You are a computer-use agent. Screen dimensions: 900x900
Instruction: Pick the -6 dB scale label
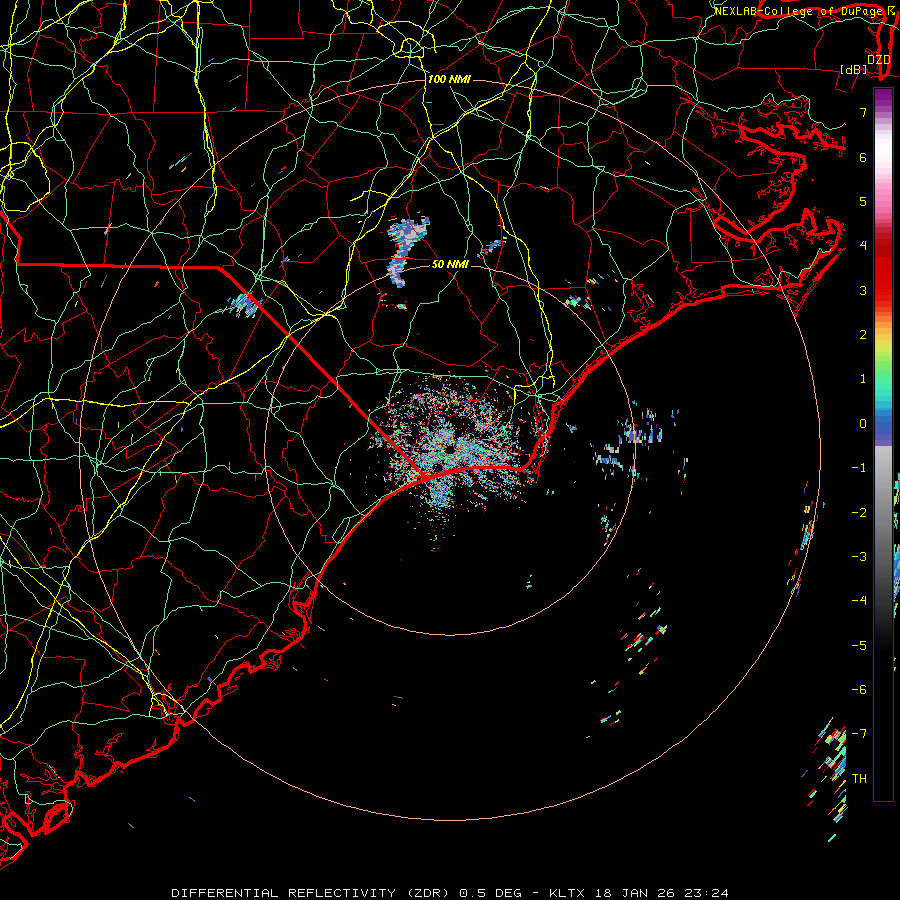click(x=859, y=690)
